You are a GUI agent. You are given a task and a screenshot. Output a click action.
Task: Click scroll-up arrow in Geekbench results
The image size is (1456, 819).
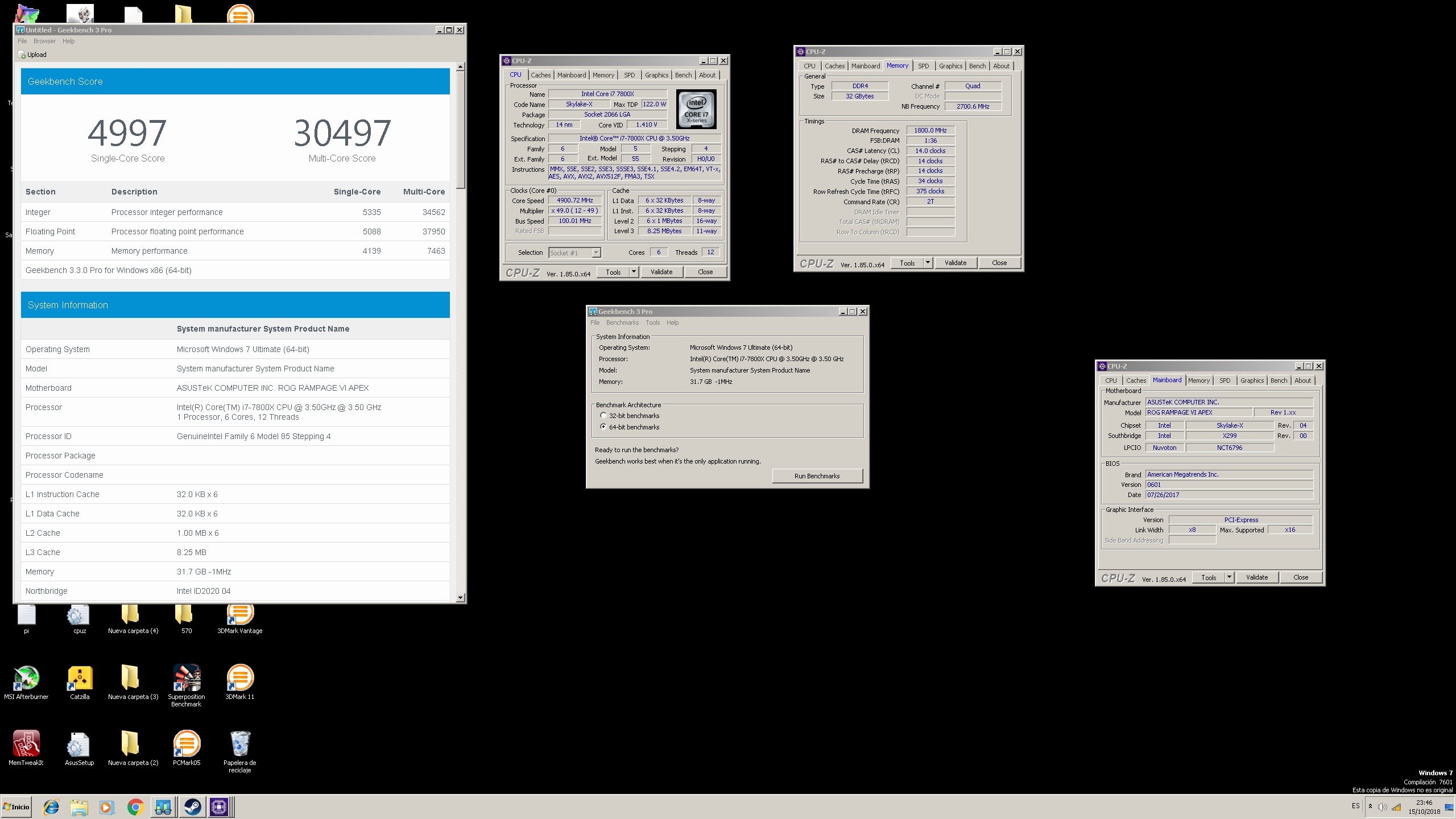point(461,67)
